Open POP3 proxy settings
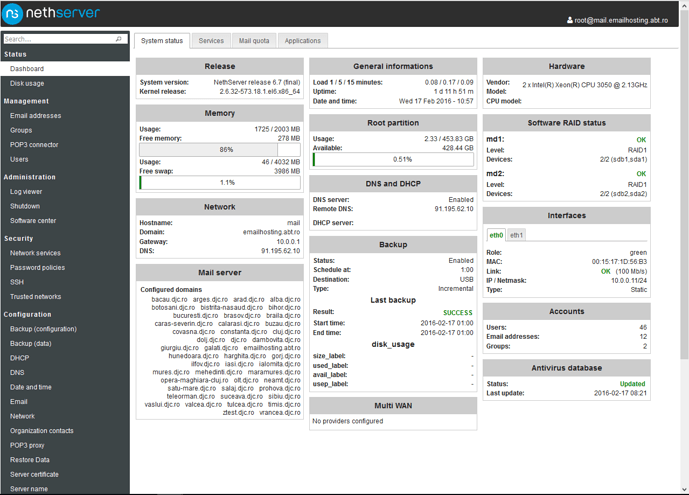The width and height of the screenshot is (689, 495). [x=27, y=445]
